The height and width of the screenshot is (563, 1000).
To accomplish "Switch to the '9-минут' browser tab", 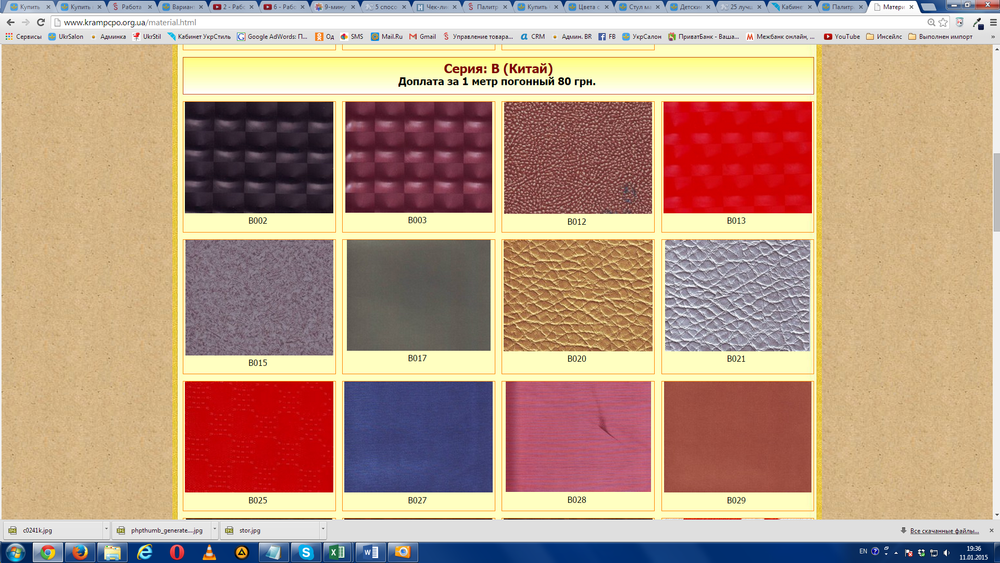I will [x=336, y=6].
